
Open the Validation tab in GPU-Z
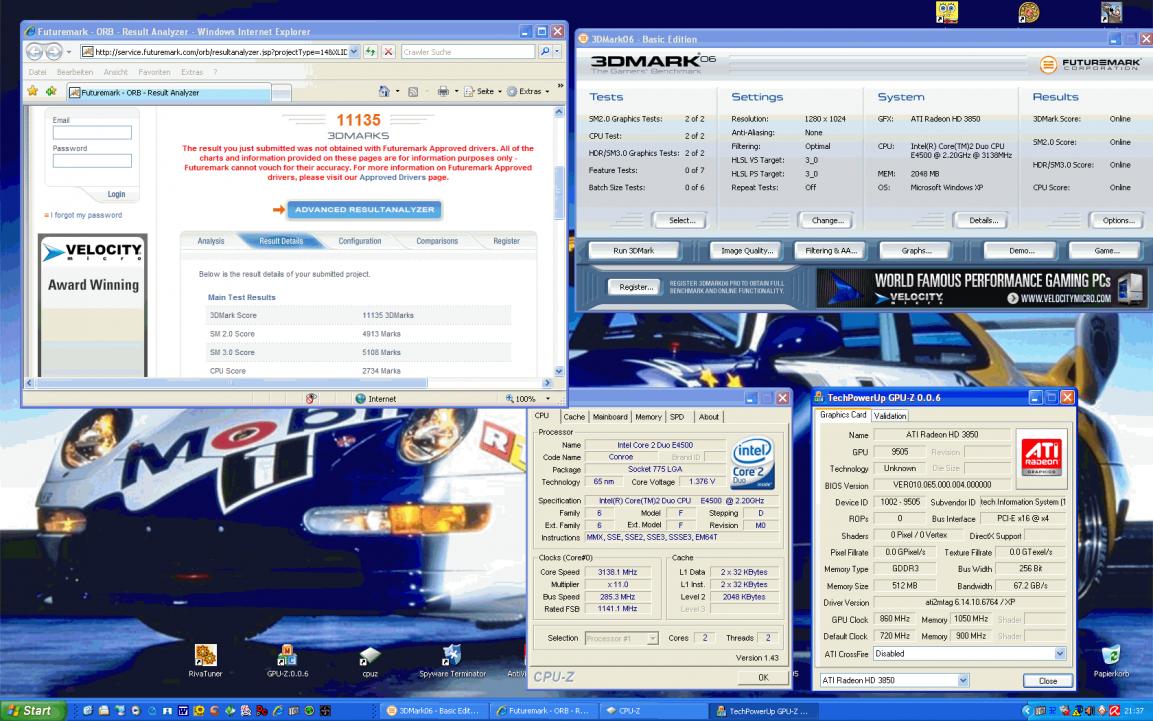(890, 416)
